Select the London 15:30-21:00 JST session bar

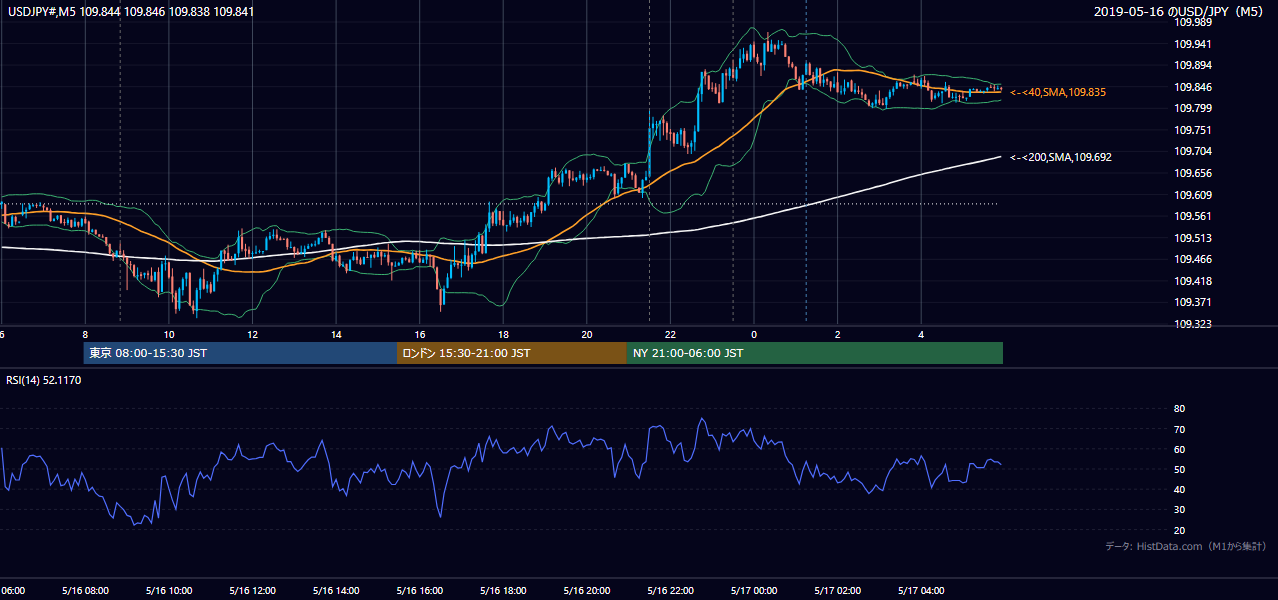coord(512,353)
